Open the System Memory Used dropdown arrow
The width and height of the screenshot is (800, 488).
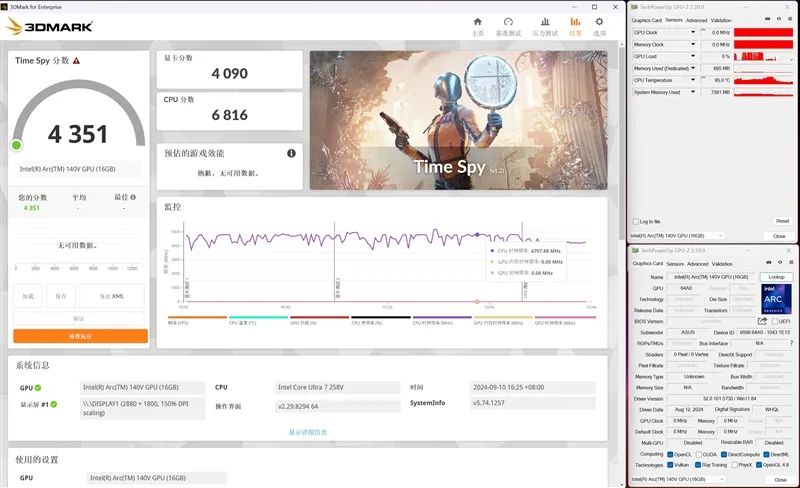693,92
